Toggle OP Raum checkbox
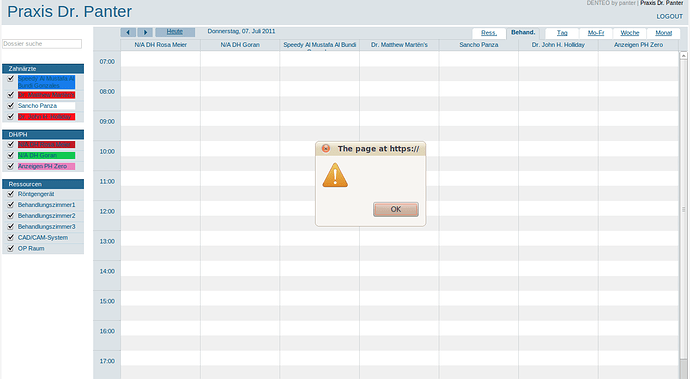690x379 pixels. [11, 248]
